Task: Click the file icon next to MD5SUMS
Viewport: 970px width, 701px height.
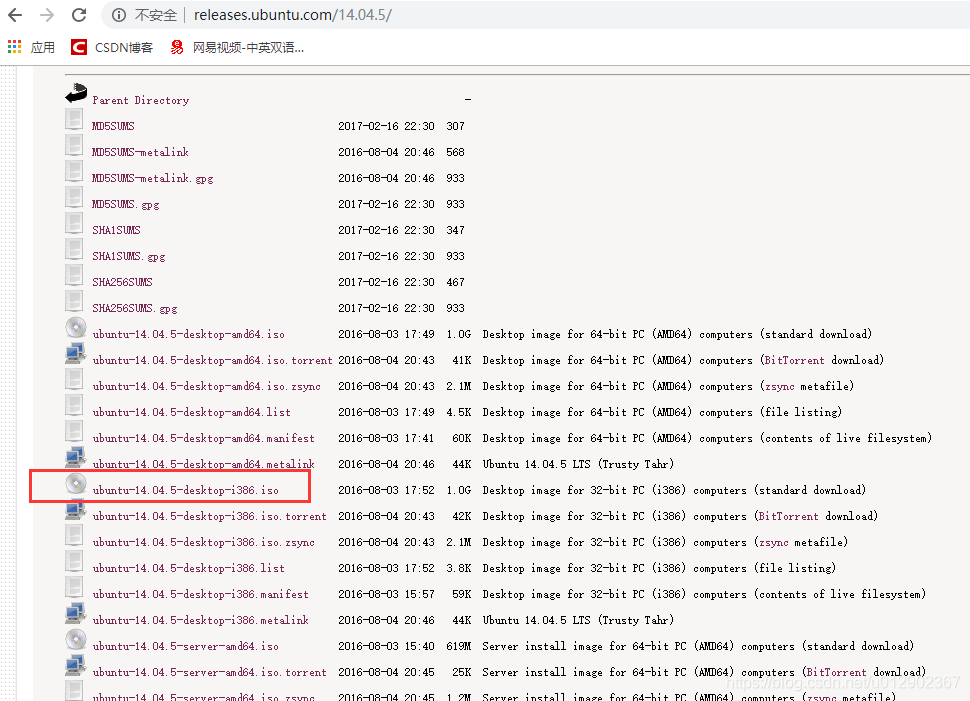Action: (74, 119)
